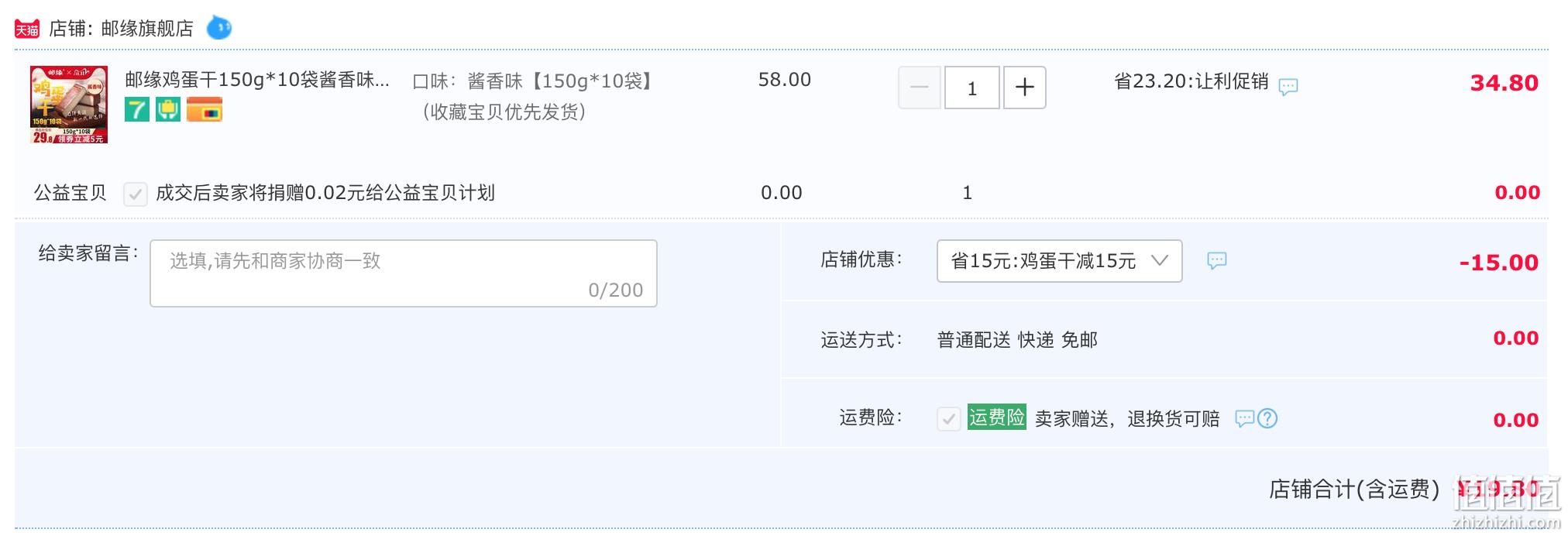Click the message to seller text field

pos(404,273)
